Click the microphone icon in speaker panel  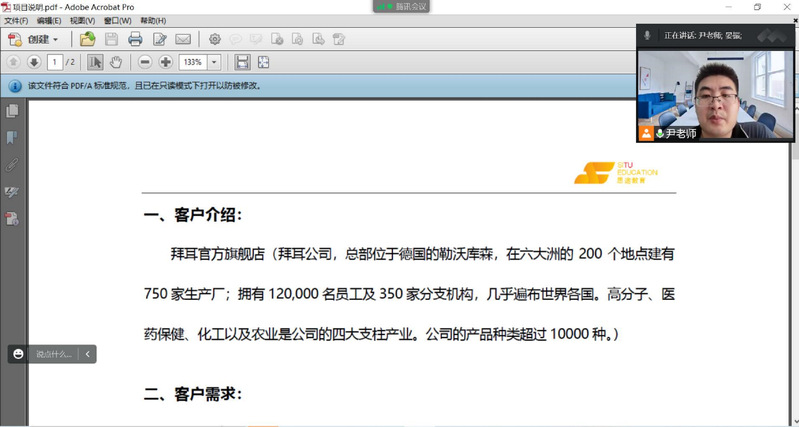click(x=647, y=36)
